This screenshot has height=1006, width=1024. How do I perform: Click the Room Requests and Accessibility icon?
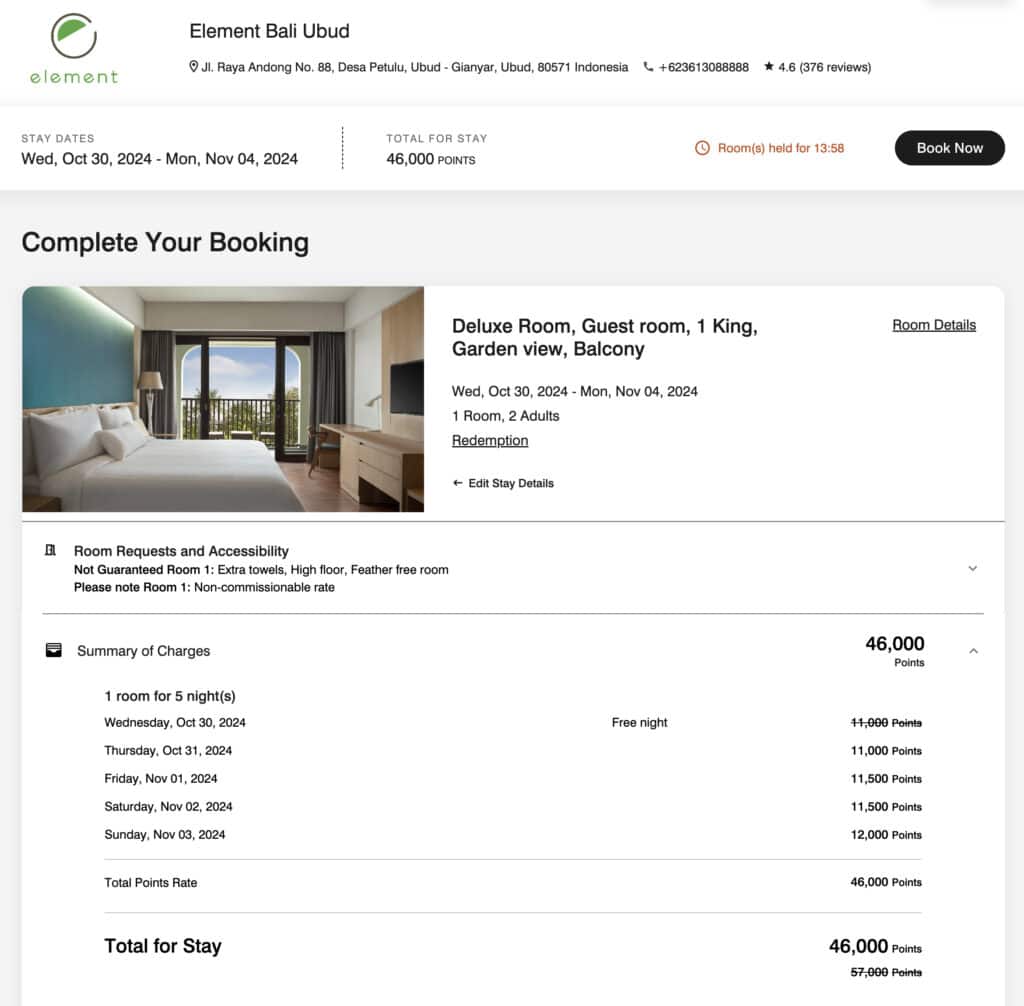(x=51, y=551)
